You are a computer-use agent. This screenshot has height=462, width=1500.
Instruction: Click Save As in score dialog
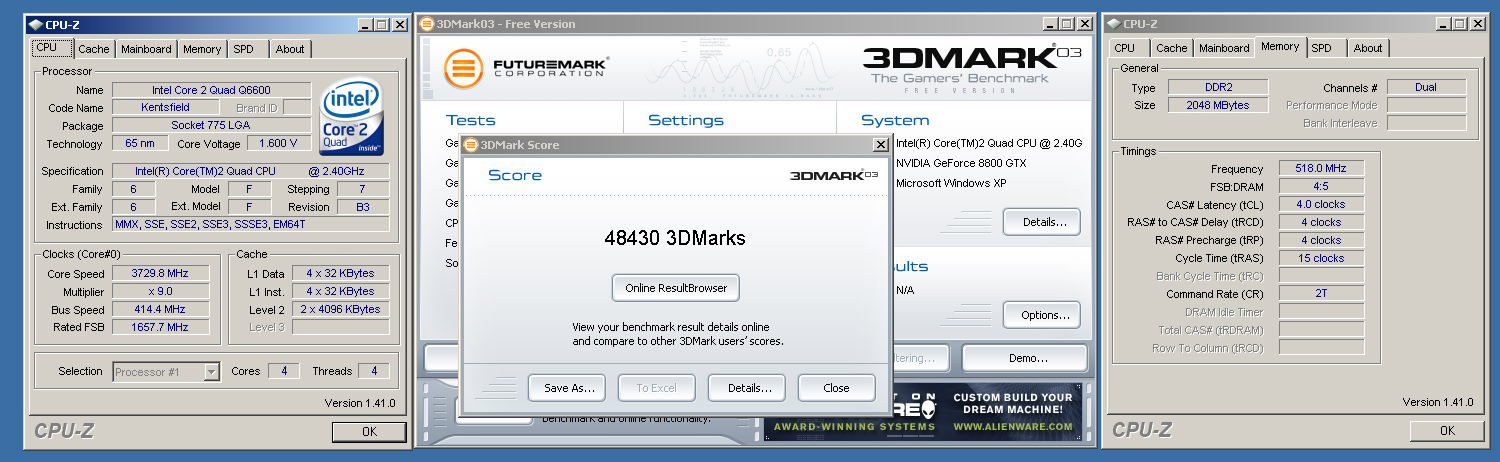569,388
